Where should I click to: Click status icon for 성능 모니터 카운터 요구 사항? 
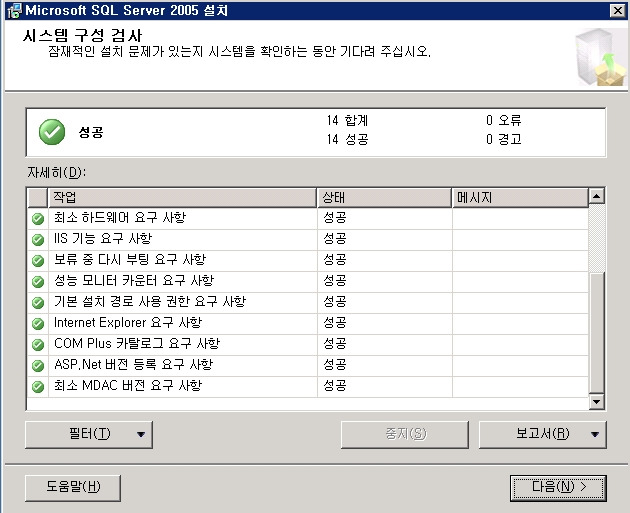coord(38,282)
